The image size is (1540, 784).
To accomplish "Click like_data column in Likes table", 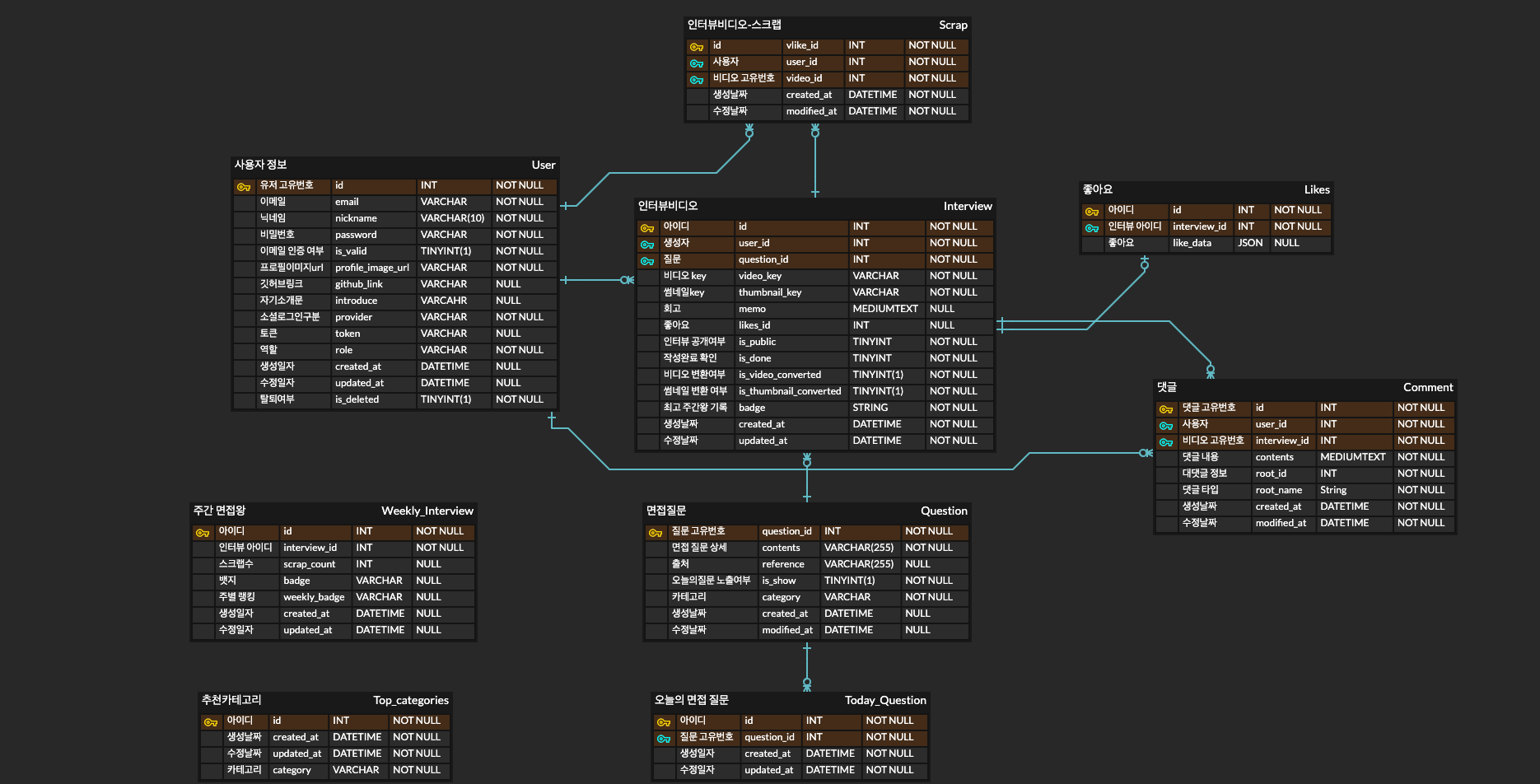I will [x=1192, y=243].
